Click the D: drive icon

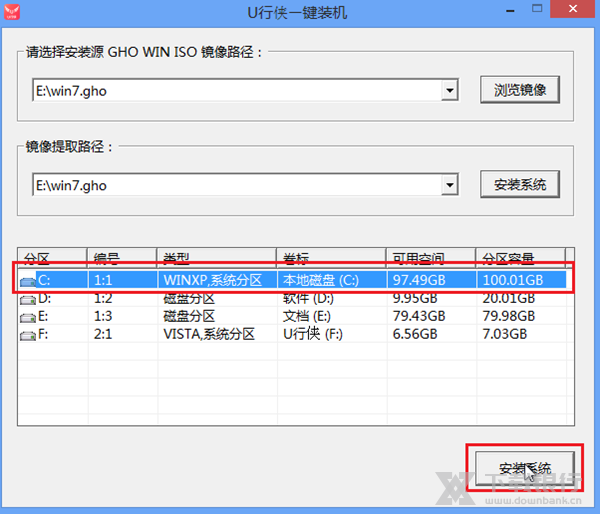28,300
